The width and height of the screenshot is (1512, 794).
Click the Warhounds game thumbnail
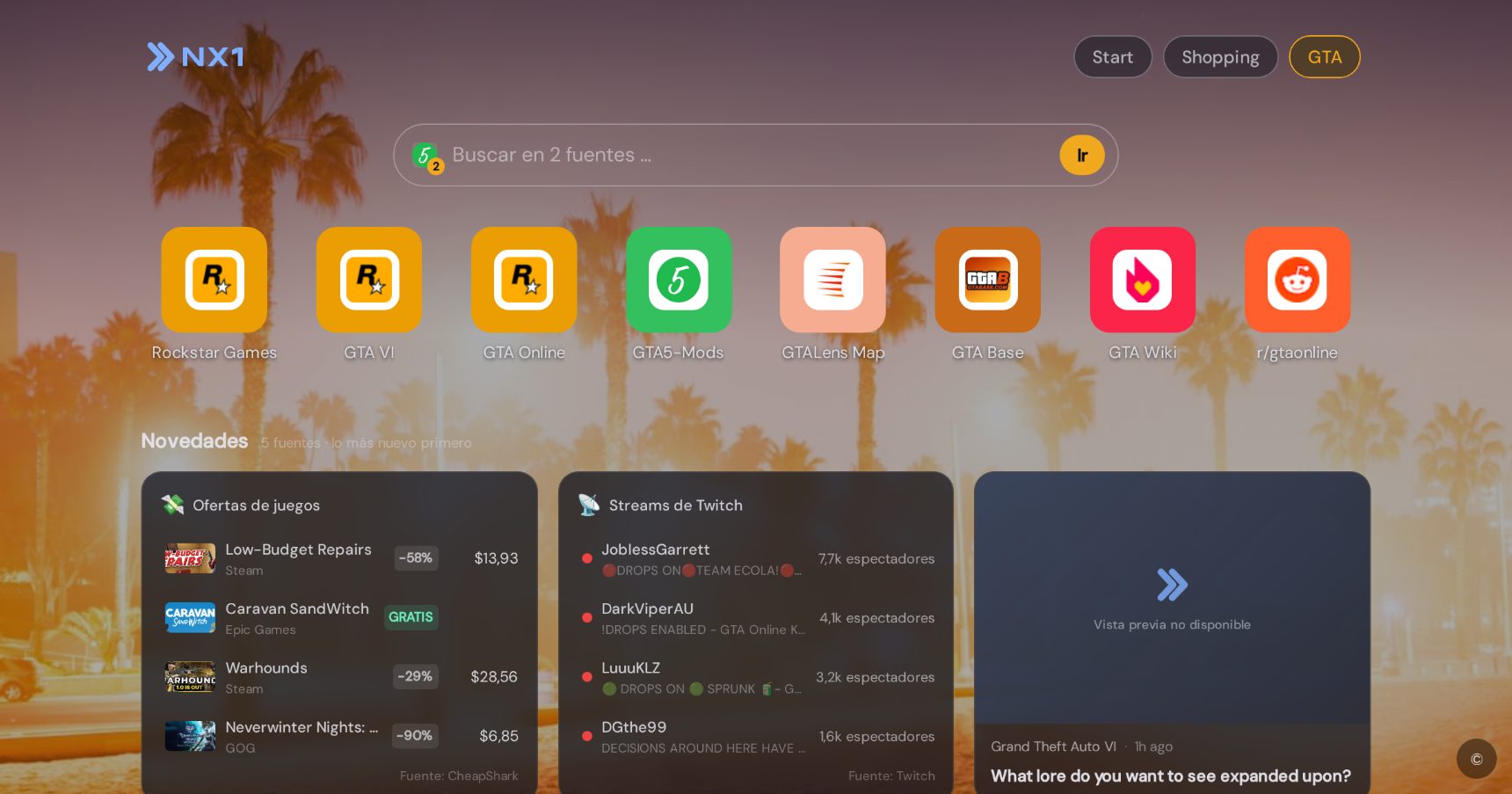coord(190,677)
